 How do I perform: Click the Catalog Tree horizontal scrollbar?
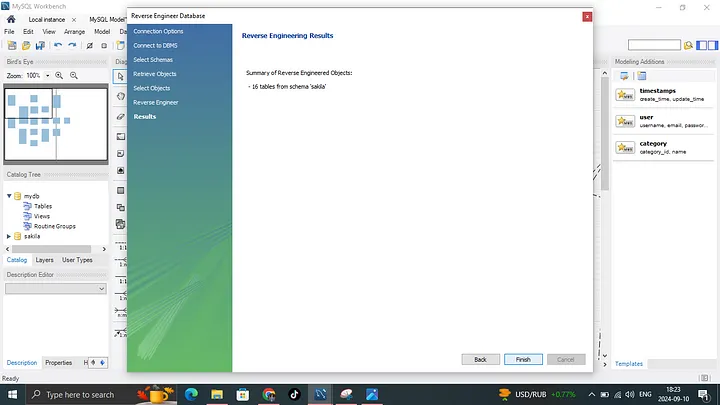click(x=51, y=249)
